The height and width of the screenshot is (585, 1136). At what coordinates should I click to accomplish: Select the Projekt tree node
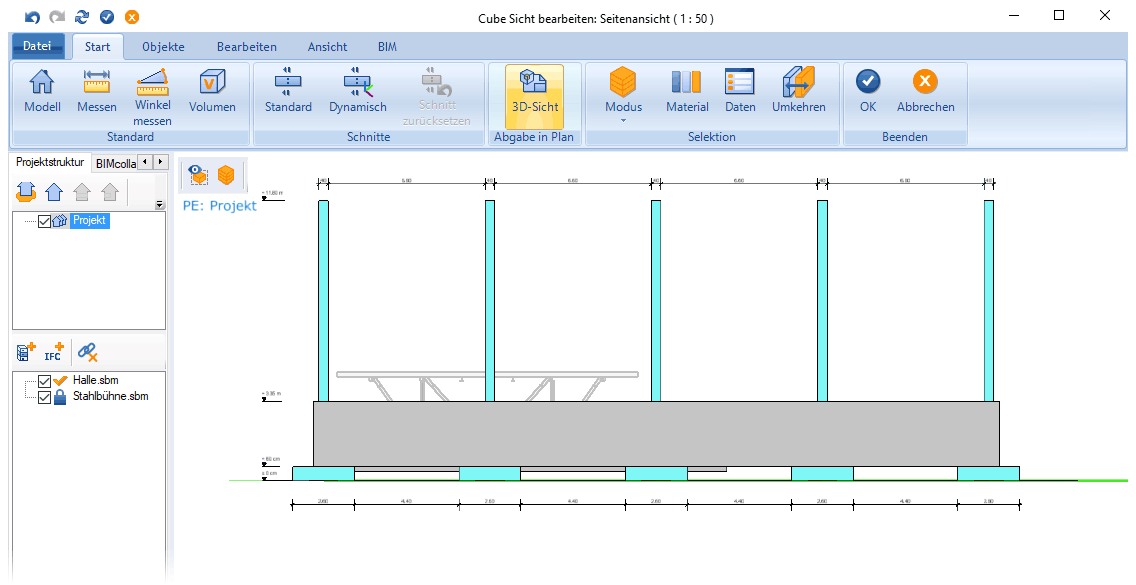[x=90, y=220]
